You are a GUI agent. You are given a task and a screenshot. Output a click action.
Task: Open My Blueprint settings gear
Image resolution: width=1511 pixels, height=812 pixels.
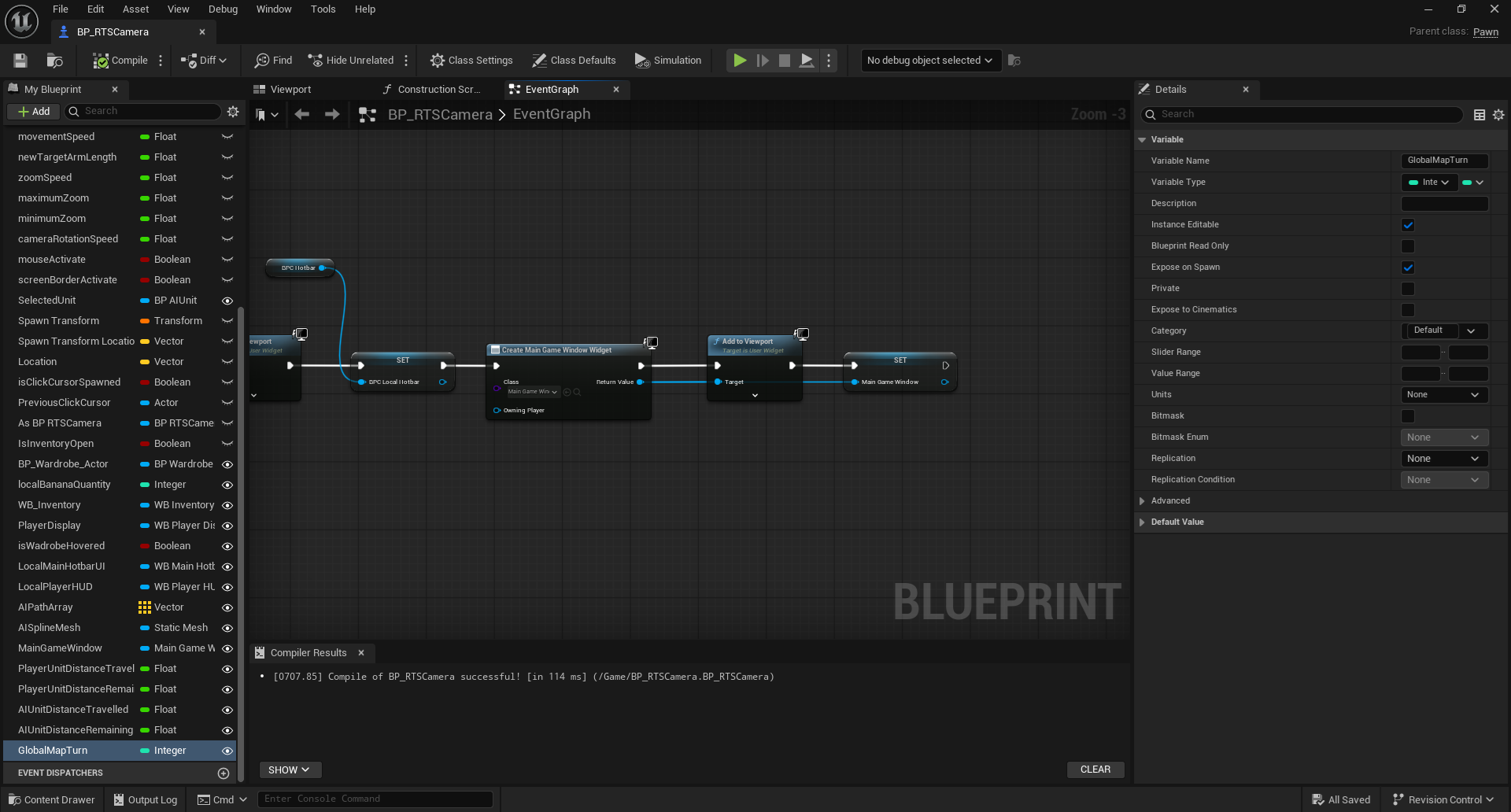click(x=233, y=112)
